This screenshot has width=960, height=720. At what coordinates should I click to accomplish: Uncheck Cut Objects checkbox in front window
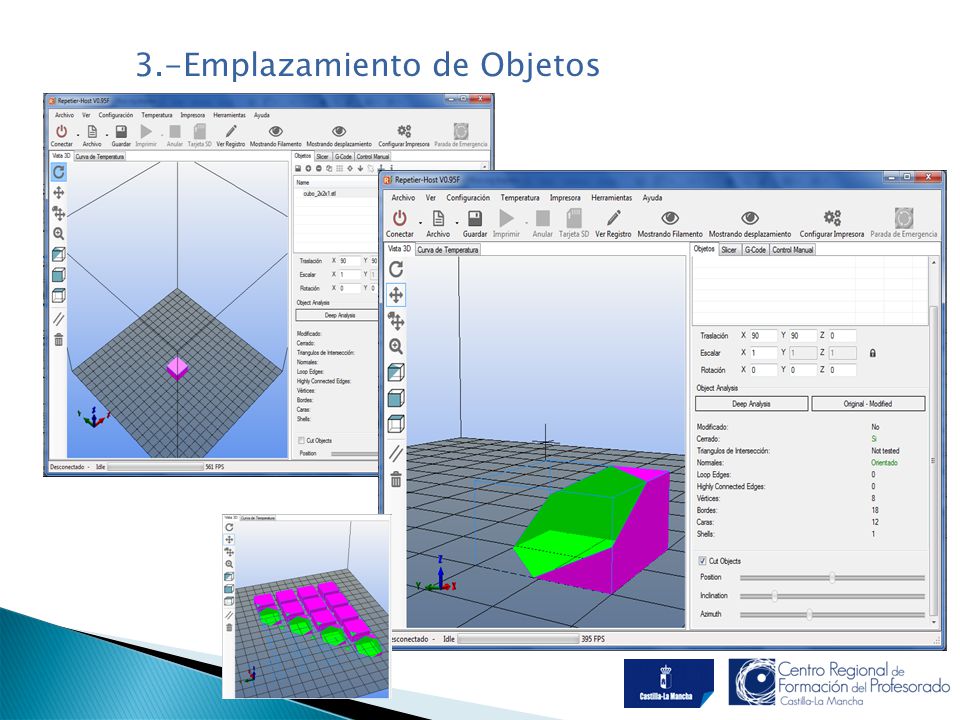coord(702,561)
